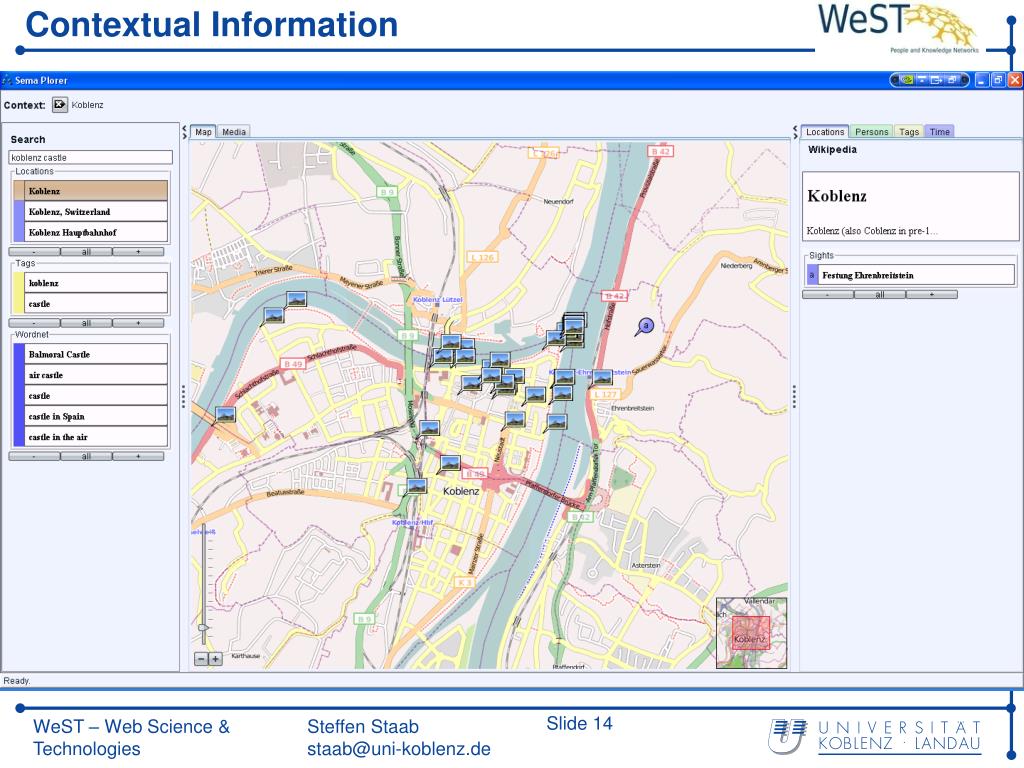
Task: Click the overview mini-map red viewport box
Action: [x=750, y=633]
